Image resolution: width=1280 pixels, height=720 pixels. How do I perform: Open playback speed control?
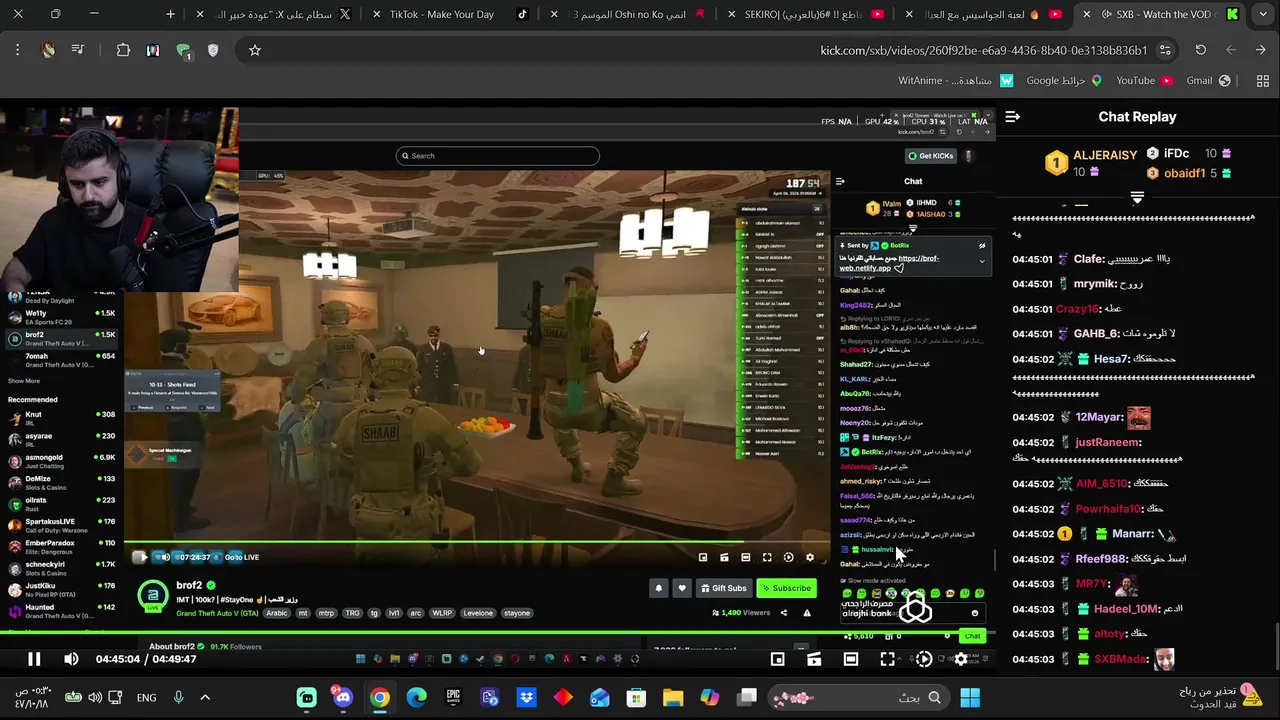click(x=924, y=659)
